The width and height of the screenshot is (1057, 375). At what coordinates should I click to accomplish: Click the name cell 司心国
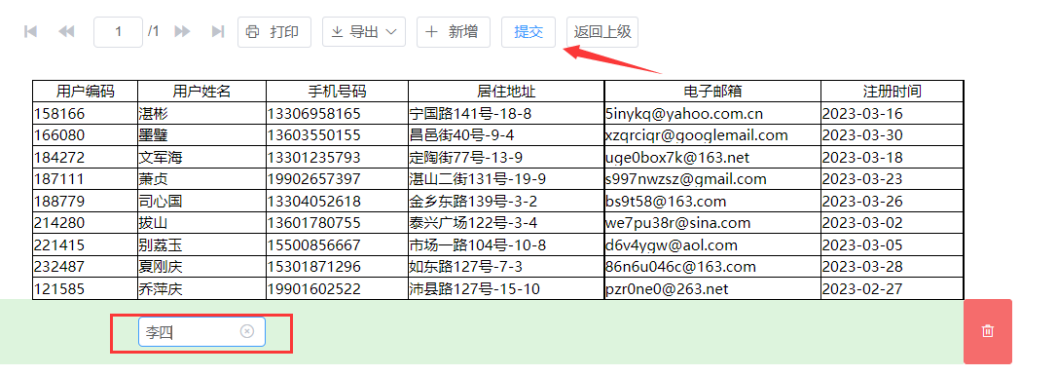point(202,201)
